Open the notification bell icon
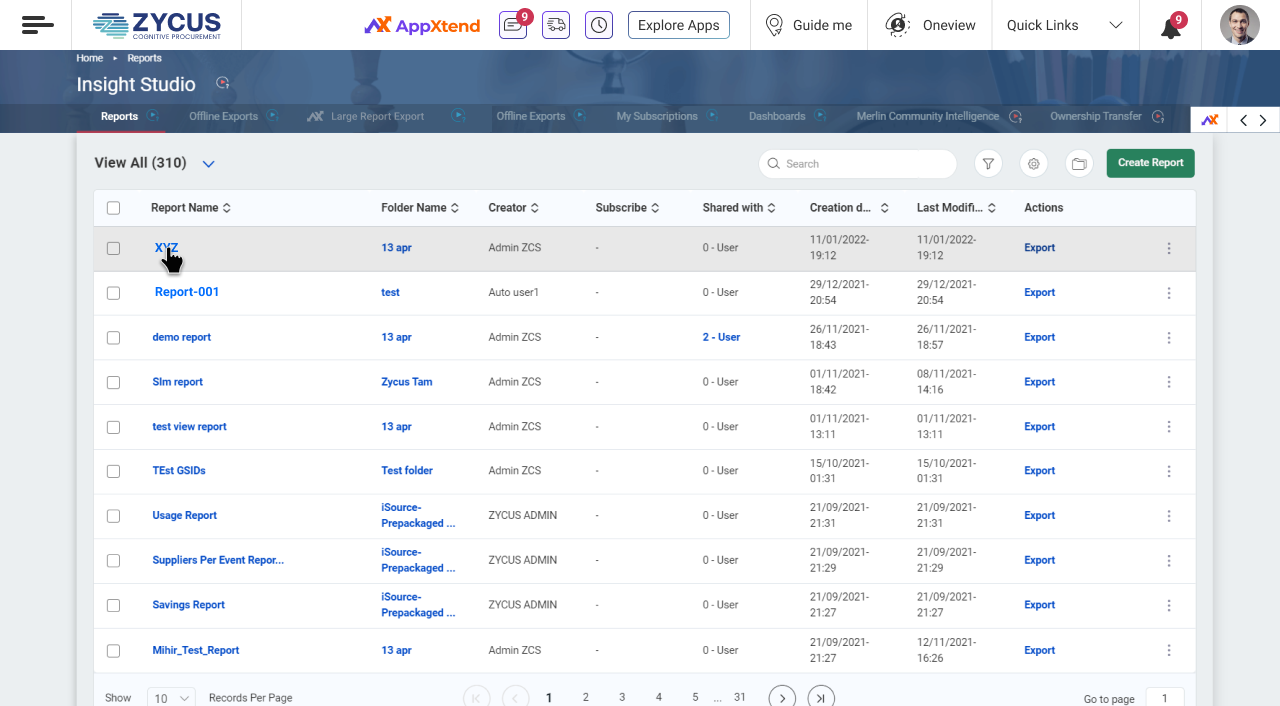The width and height of the screenshot is (1280, 706). (x=1170, y=27)
